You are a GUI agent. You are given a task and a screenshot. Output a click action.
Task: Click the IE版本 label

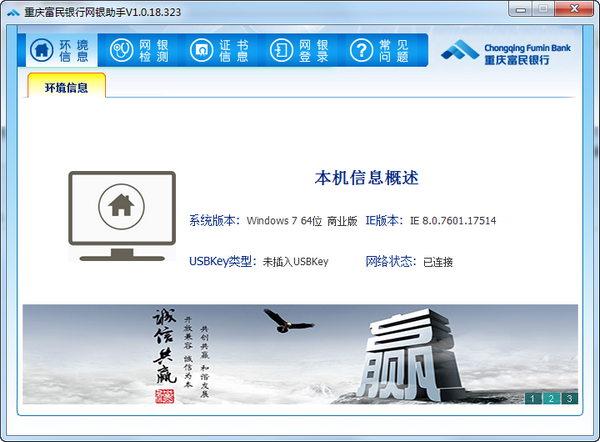click(x=384, y=221)
